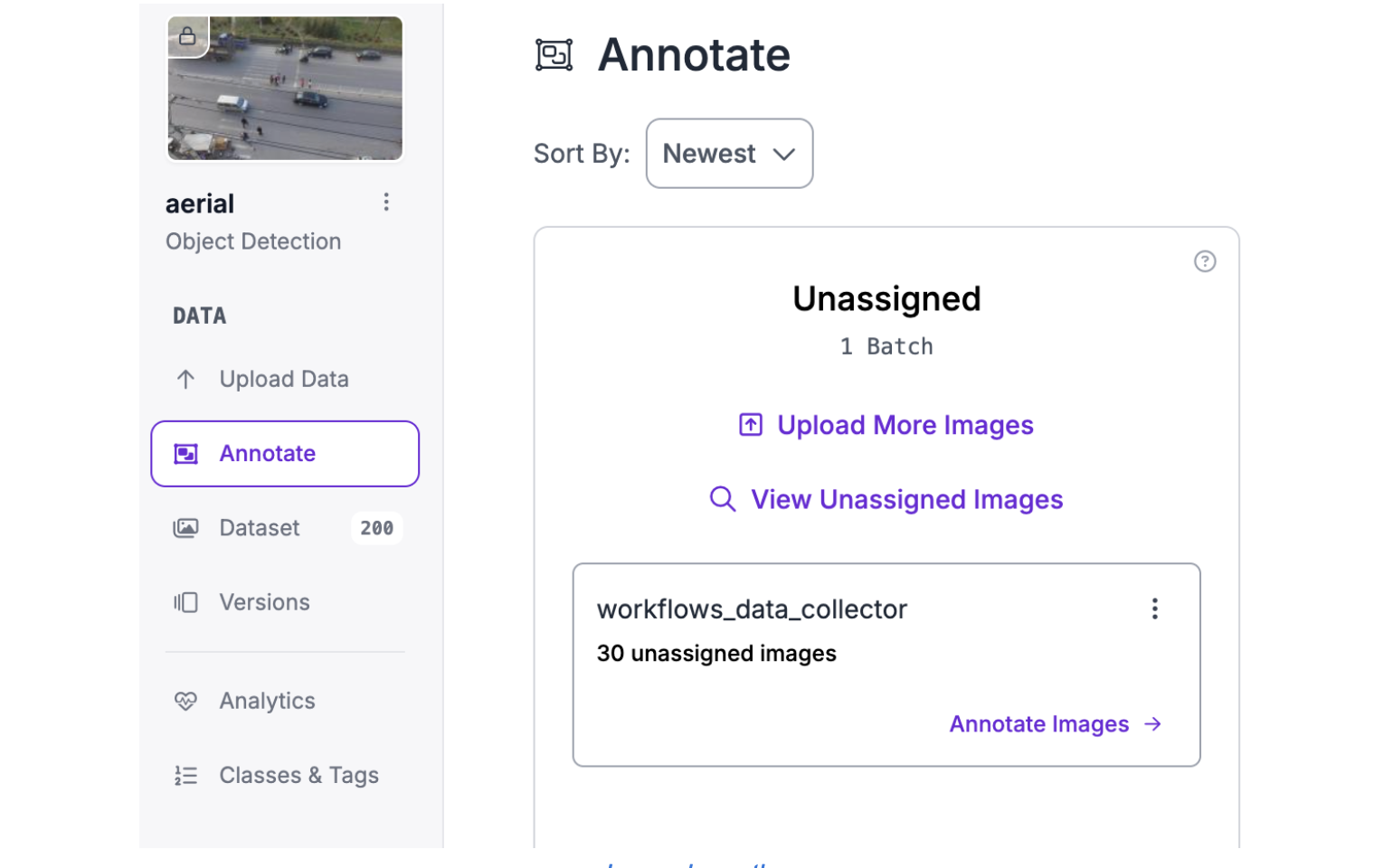1393x868 pixels.
Task: Click the help question mark icon
Action: coord(1204,261)
